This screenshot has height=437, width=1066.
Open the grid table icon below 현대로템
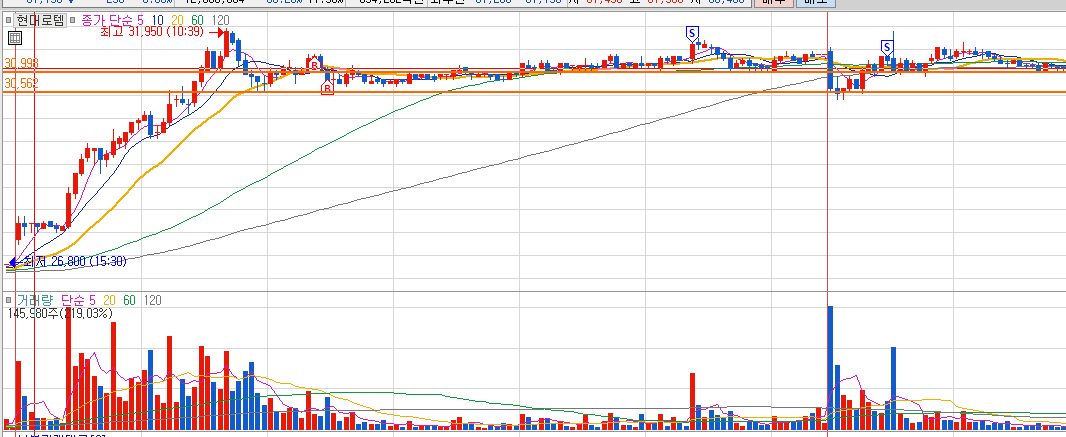click(x=14, y=38)
